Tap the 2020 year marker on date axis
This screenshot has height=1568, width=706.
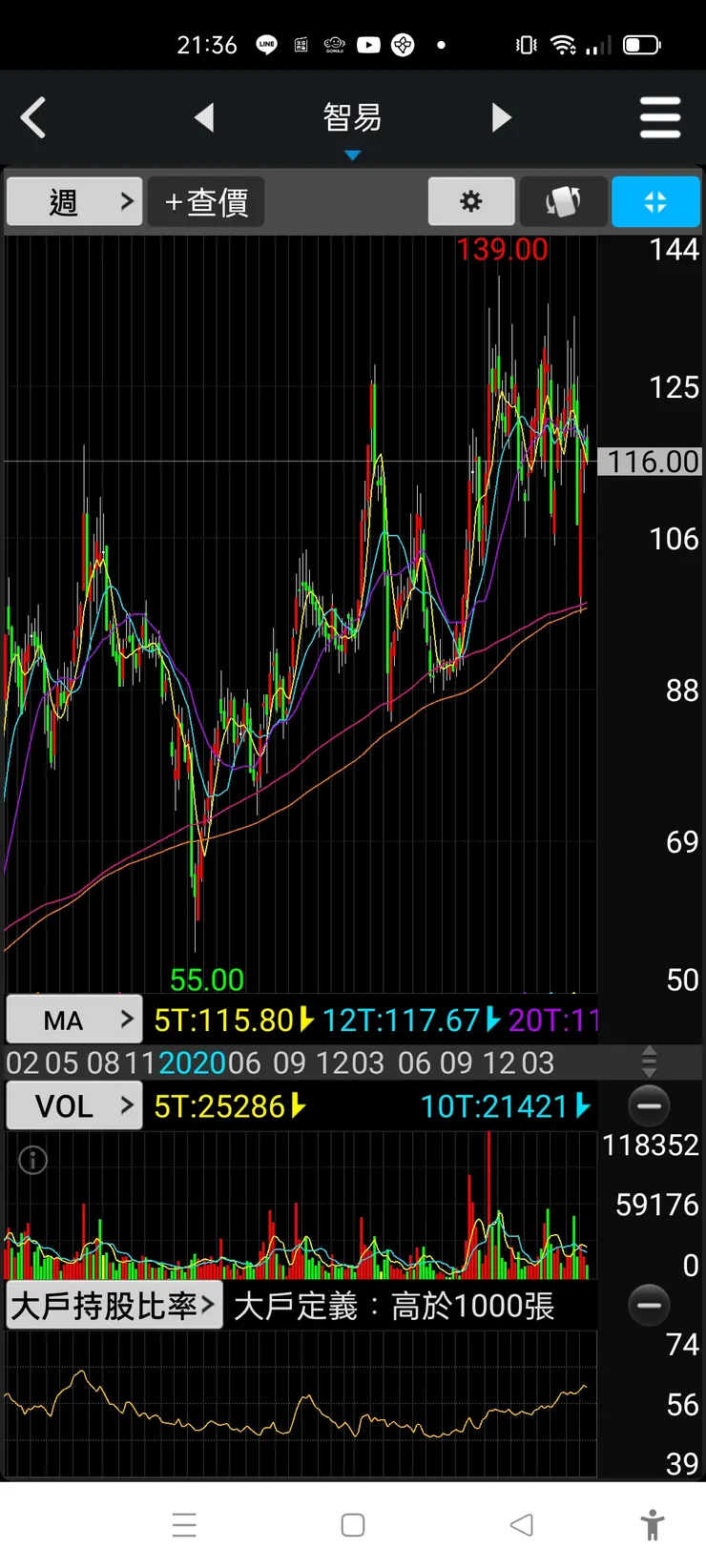192,1063
